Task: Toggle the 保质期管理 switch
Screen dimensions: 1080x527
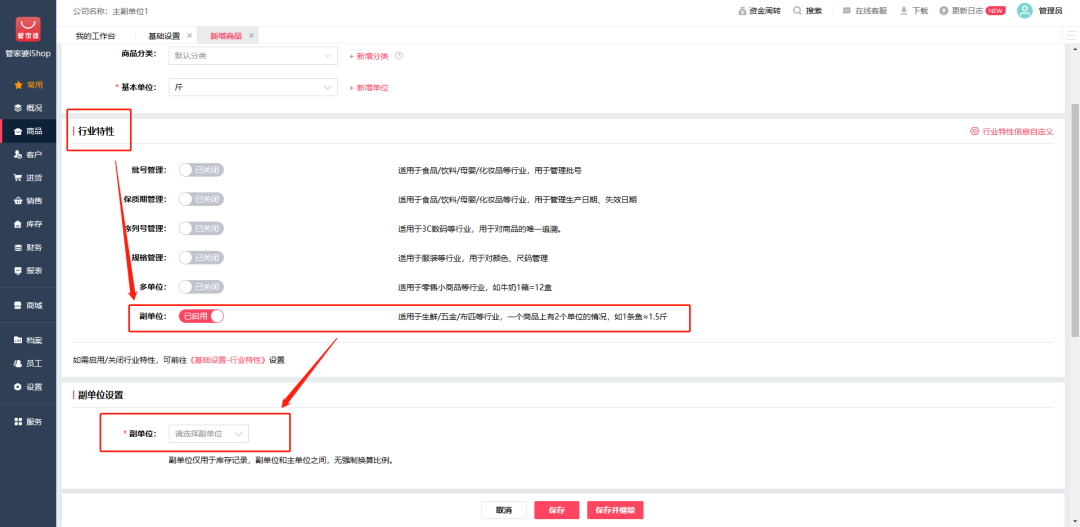Action: click(201, 199)
